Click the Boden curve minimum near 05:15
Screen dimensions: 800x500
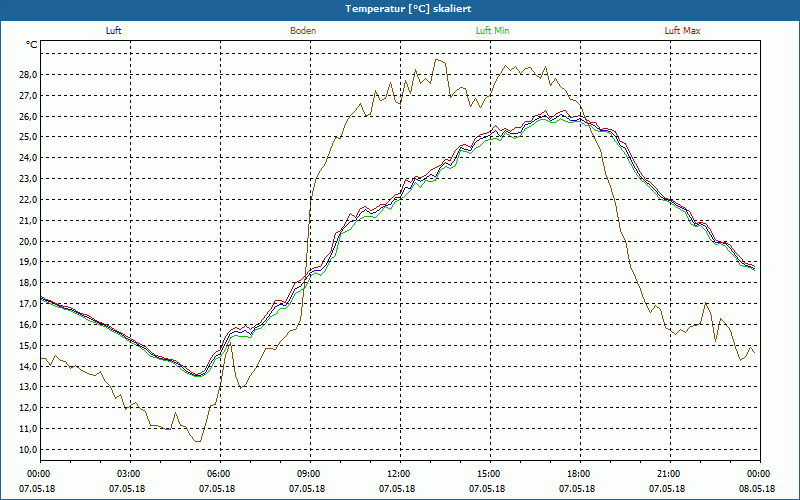197,441
